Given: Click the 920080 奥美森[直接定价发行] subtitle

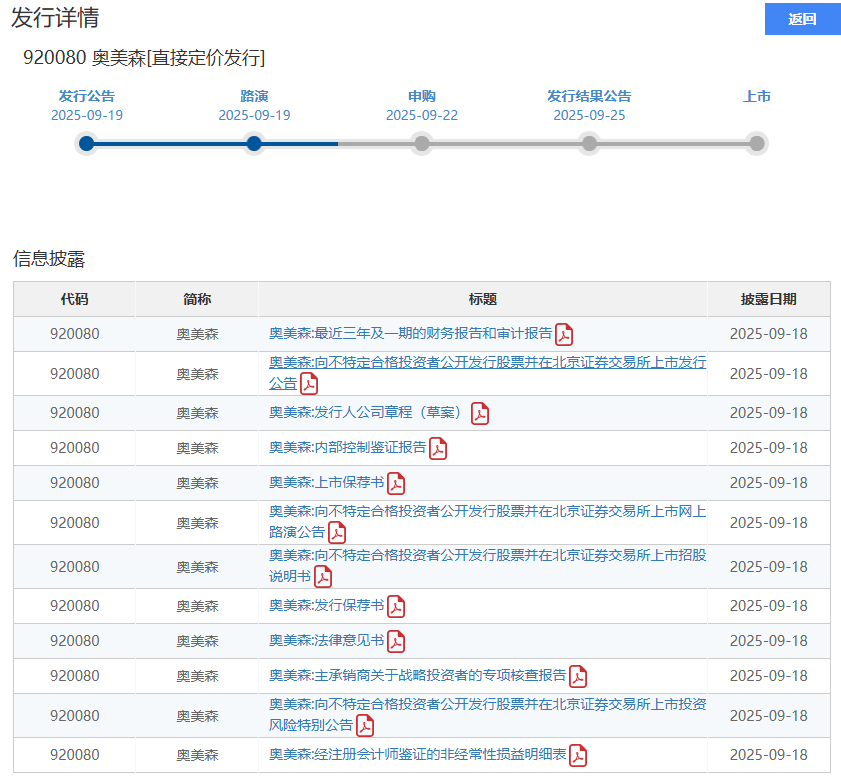Looking at the screenshot, I should pos(144,57).
